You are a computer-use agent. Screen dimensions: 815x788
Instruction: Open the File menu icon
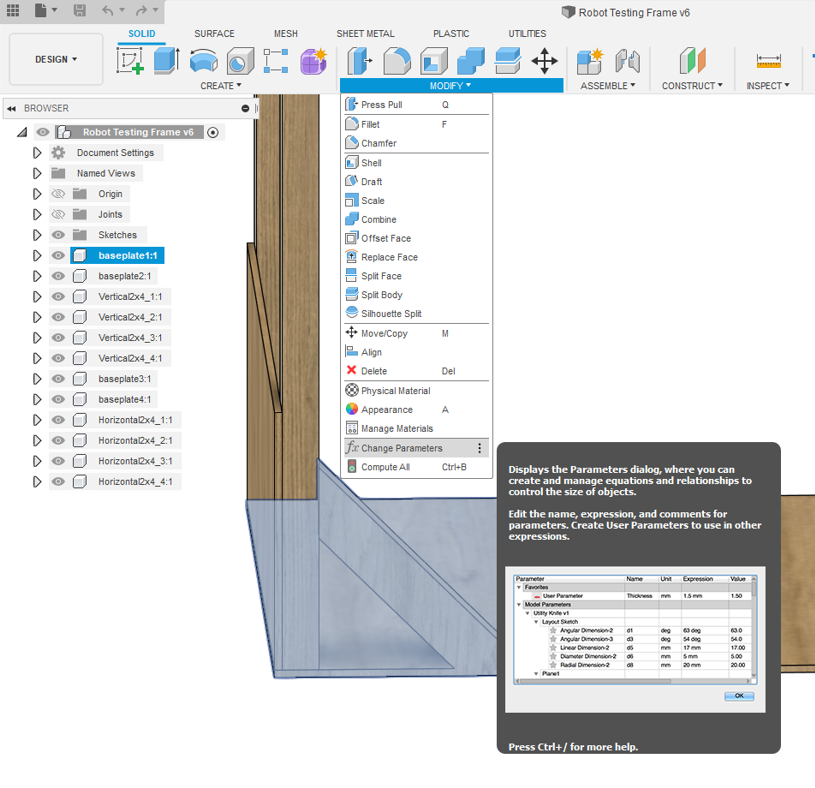point(41,10)
